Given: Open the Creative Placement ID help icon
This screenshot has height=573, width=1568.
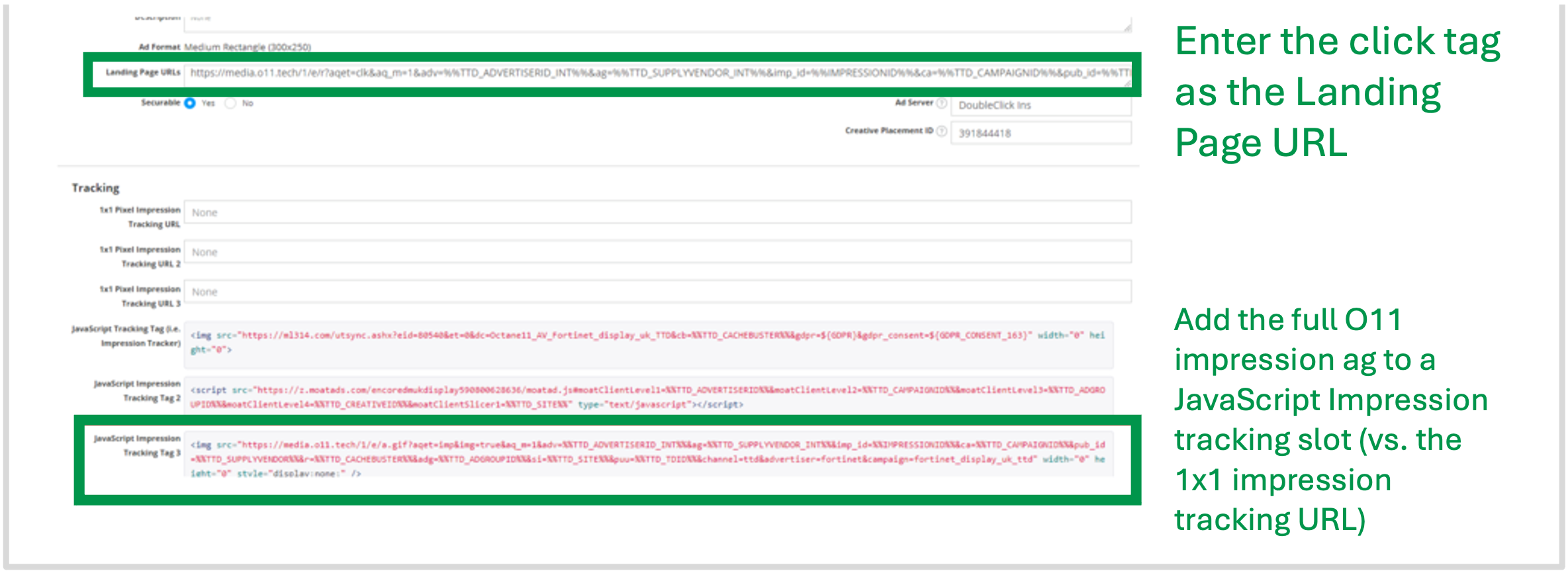Looking at the screenshot, I should 941,131.
